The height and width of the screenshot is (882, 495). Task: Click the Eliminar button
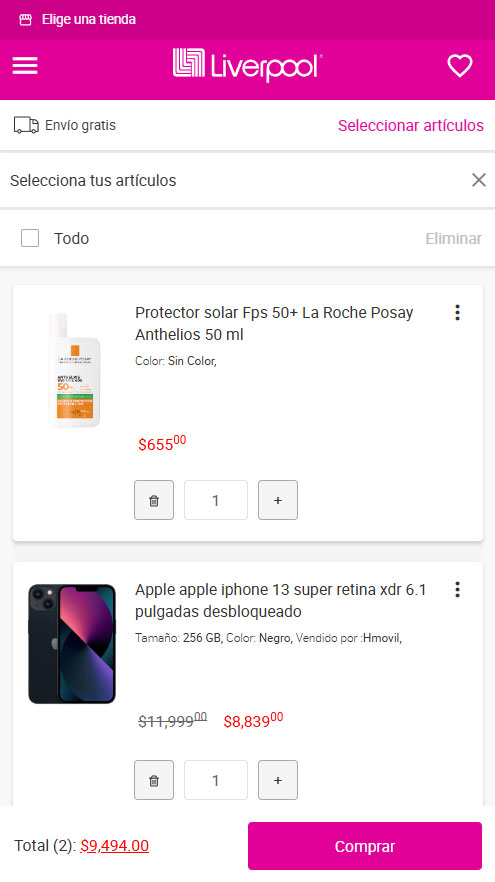pyautogui.click(x=453, y=238)
